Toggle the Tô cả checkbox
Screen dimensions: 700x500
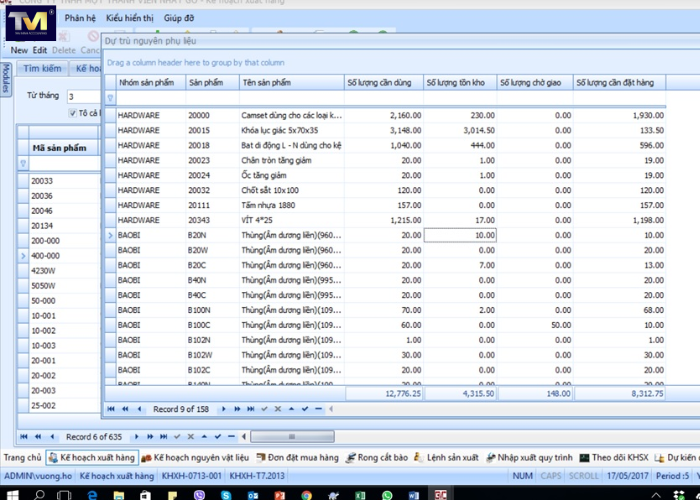(73, 113)
